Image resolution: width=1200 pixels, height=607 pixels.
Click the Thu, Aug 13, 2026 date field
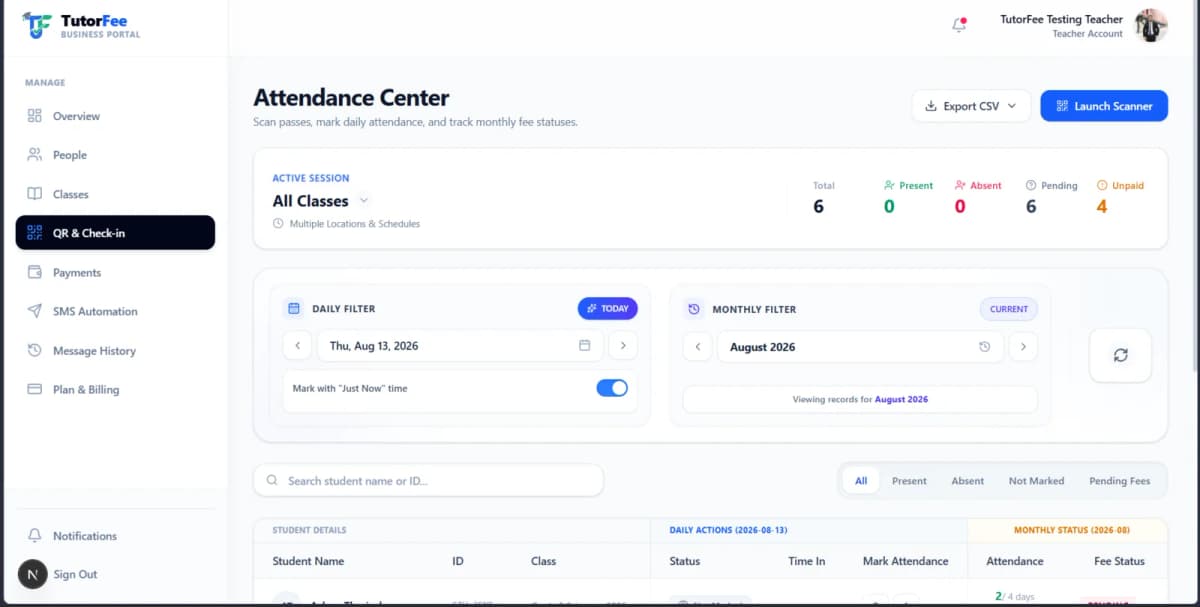tap(460, 346)
